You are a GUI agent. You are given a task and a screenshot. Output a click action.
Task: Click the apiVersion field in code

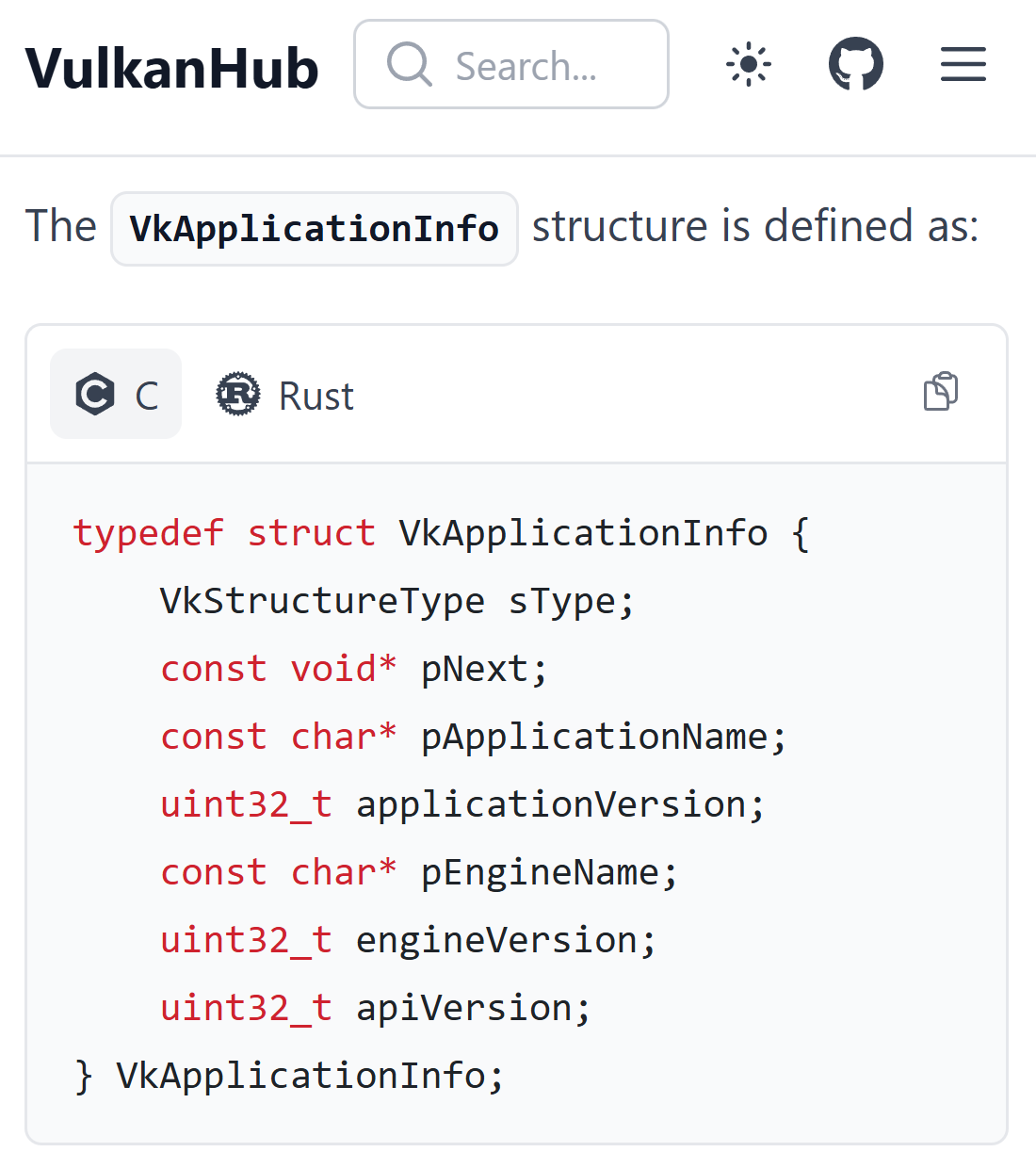[464, 1008]
